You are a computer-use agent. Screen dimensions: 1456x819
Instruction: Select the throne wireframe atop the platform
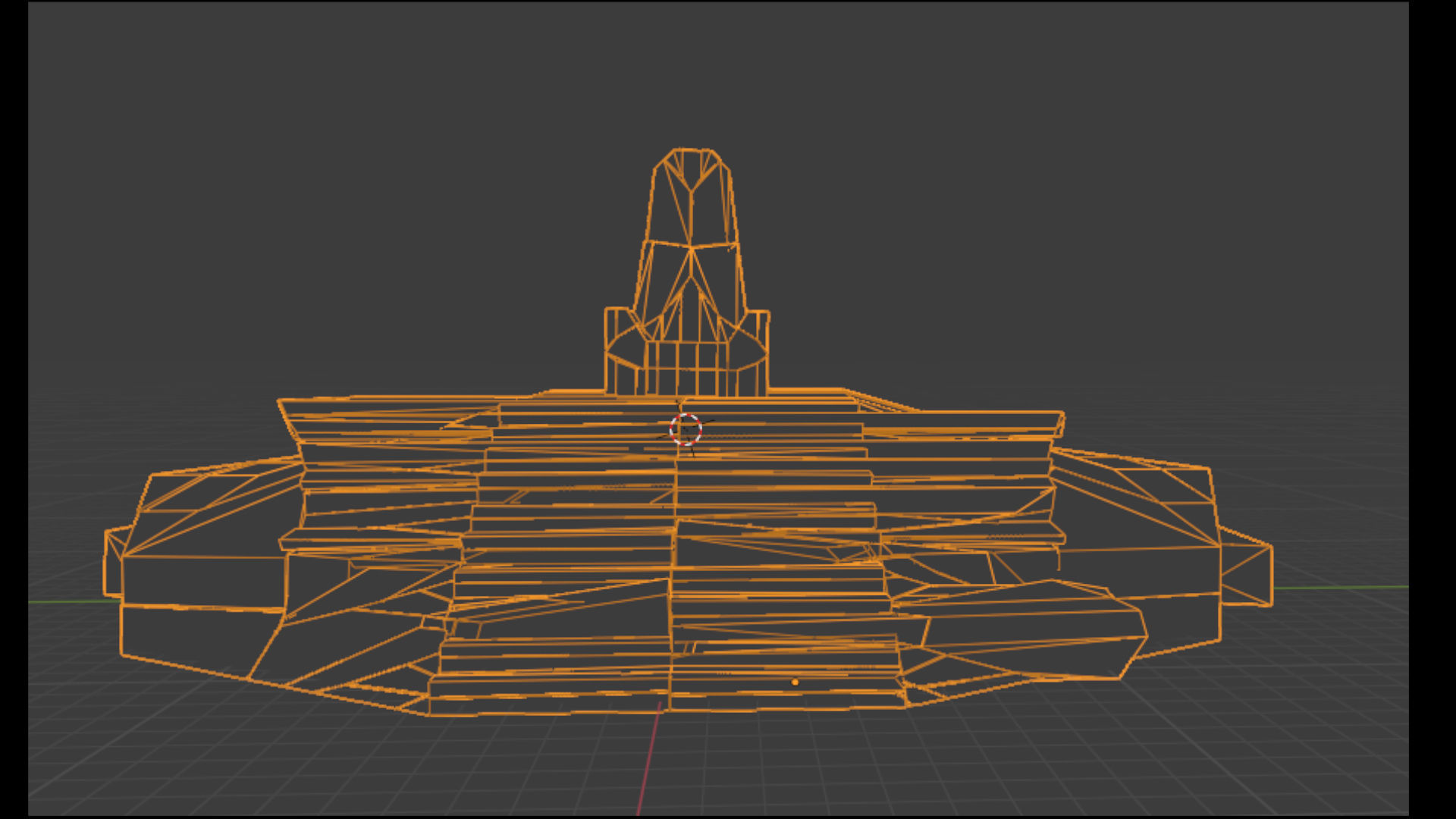[687, 271]
